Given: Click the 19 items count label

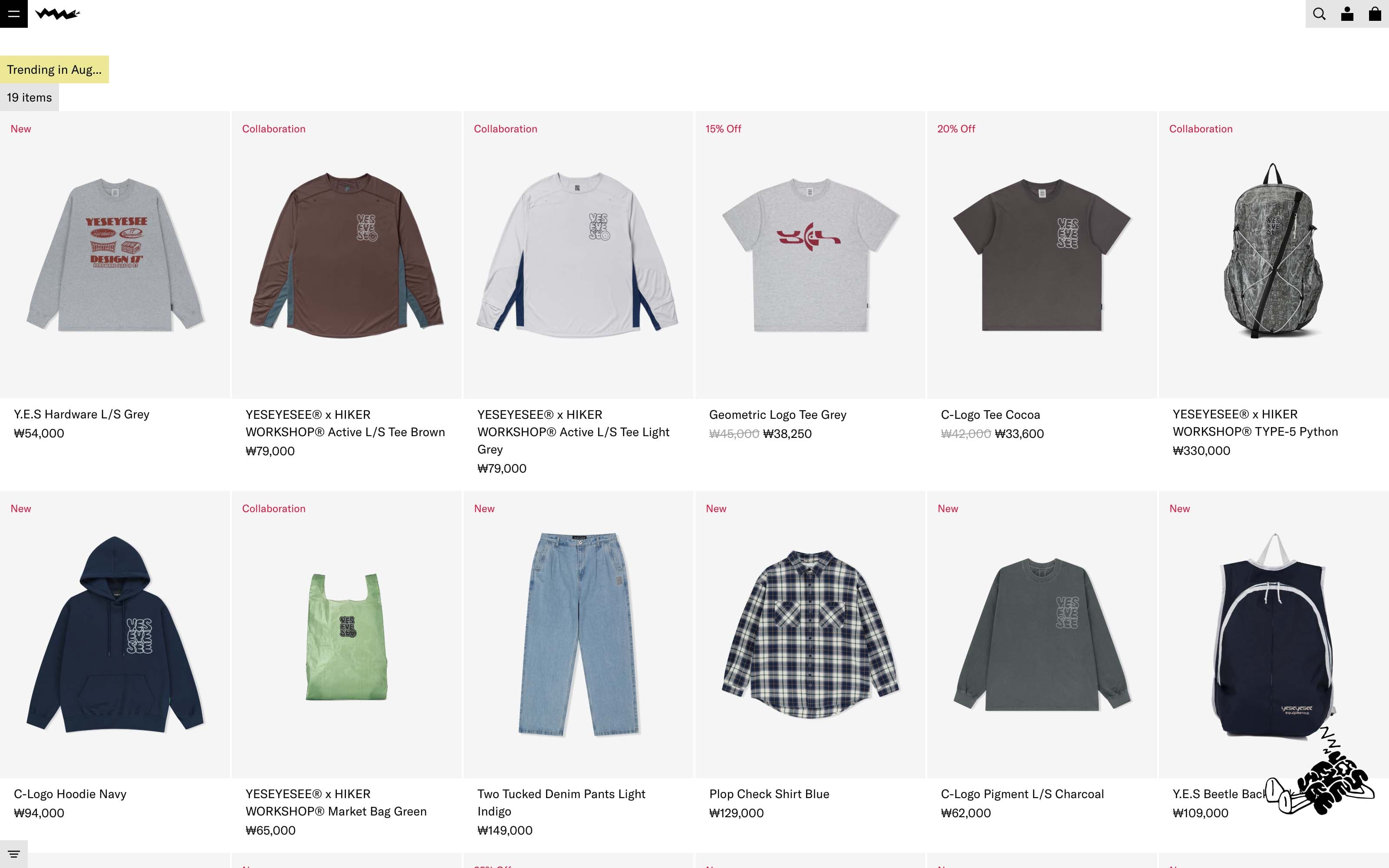Looking at the screenshot, I should tap(29, 97).
